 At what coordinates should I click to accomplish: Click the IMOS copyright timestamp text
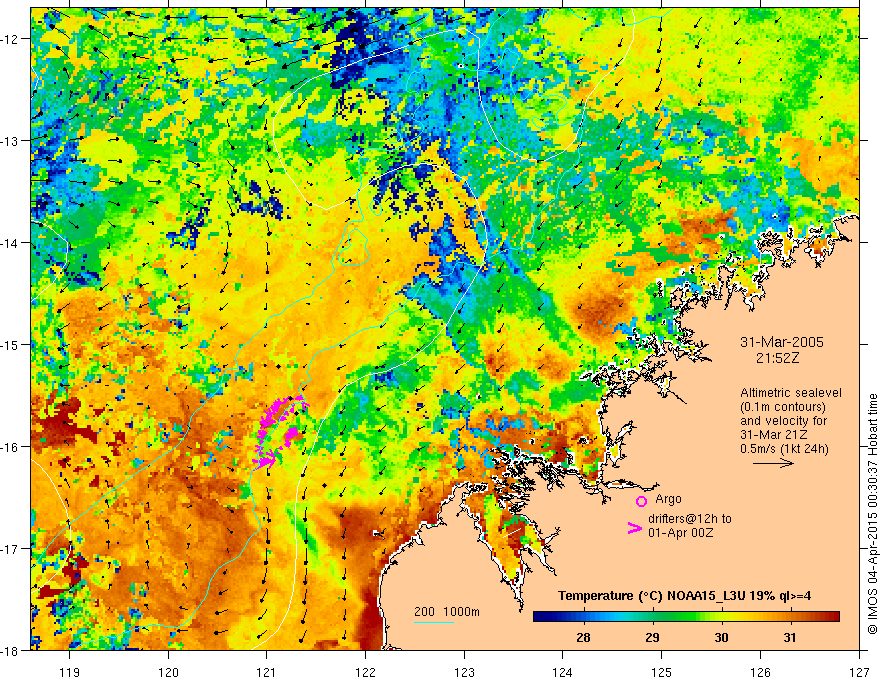click(872, 513)
